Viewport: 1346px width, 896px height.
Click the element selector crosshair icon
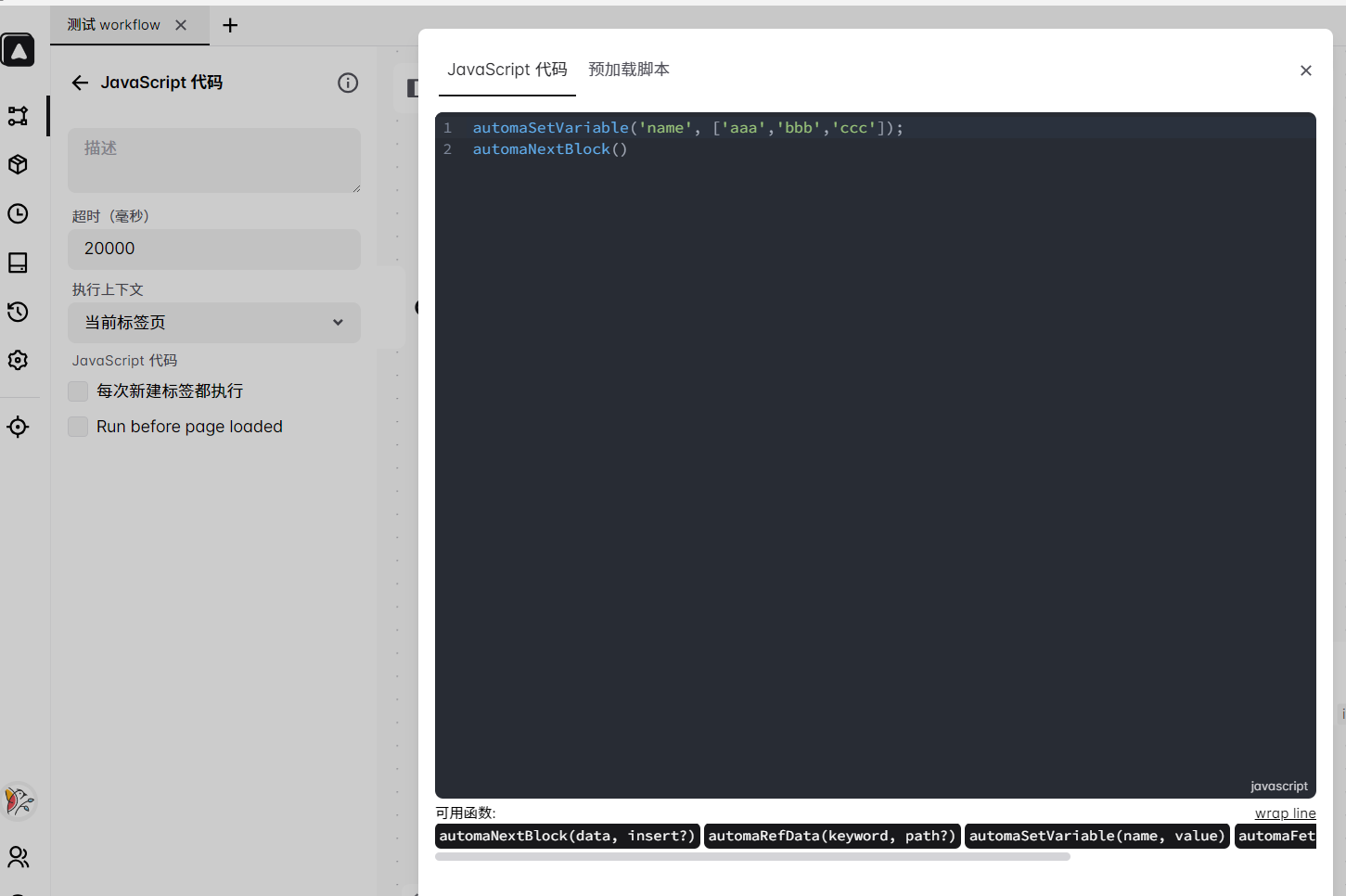pyautogui.click(x=18, y=427)
